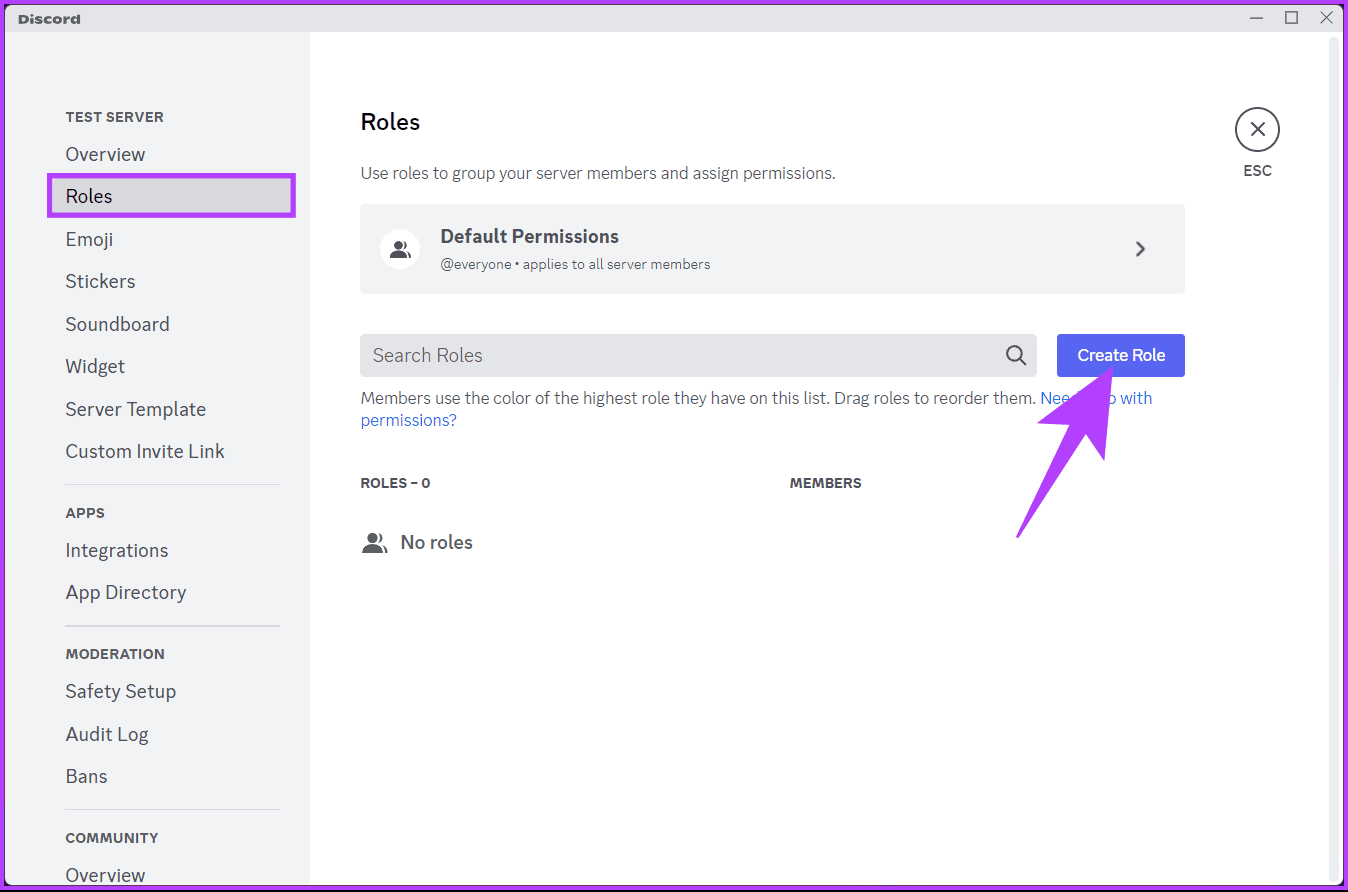
Task: Focus the Search Roles input field
Action: (x=680, y=355)
